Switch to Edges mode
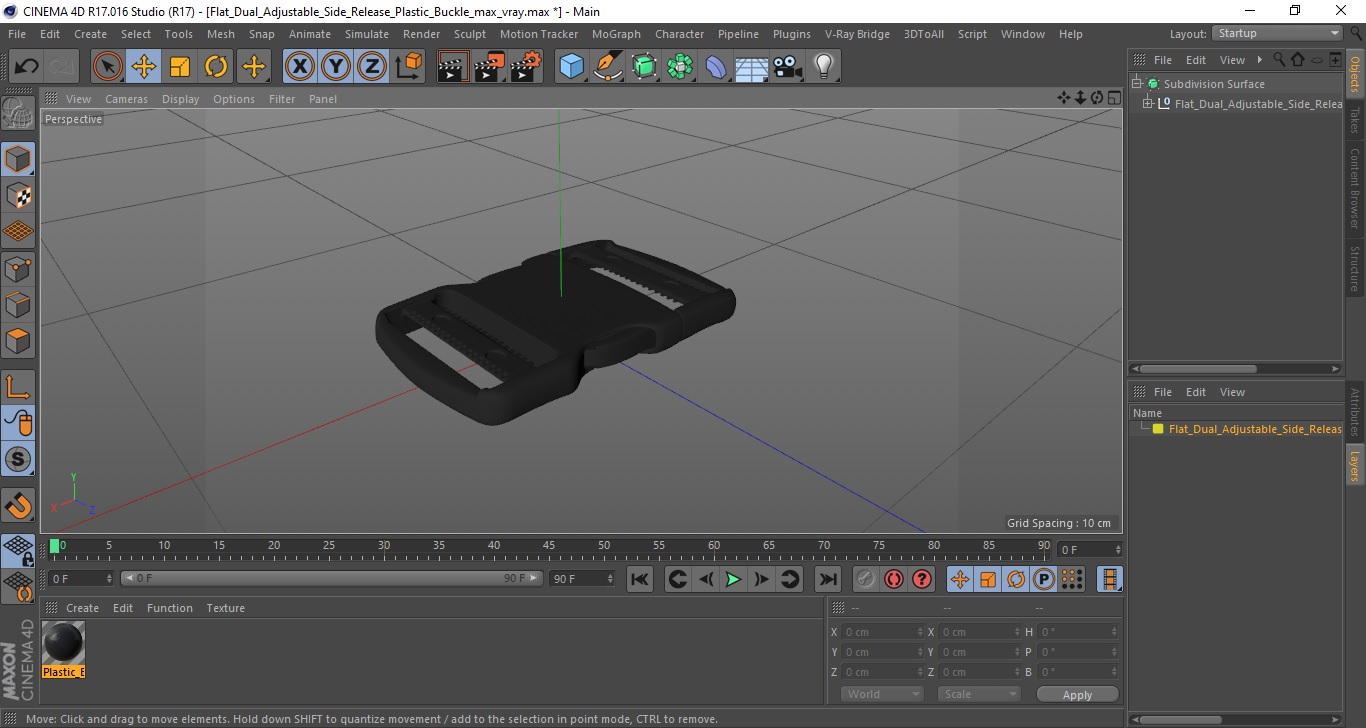Screen dimensions: 1366x728 18,304
